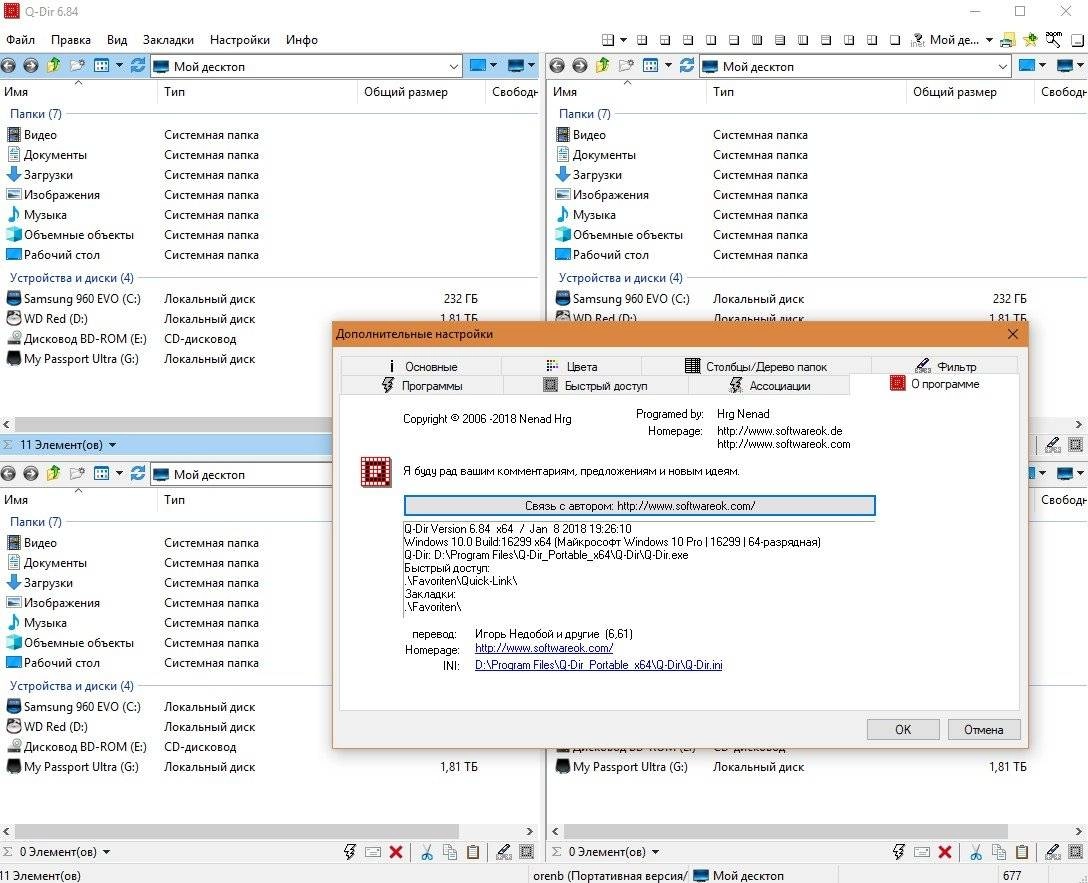Switch to Столбцы/Дерево папок tab
Screen dimensions: 1088x883
pos(756,366)
